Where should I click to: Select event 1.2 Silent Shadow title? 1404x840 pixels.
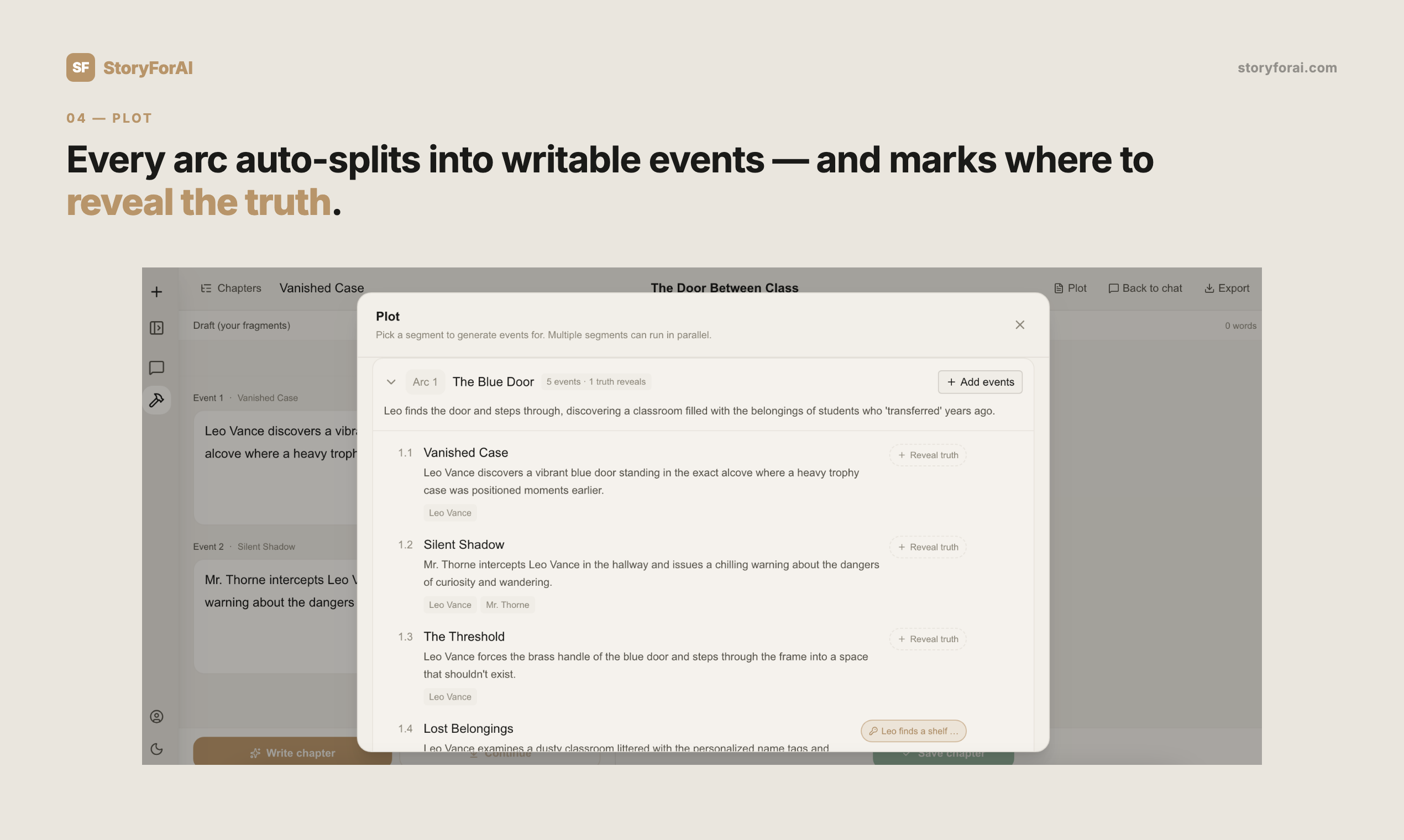point(464,544)
